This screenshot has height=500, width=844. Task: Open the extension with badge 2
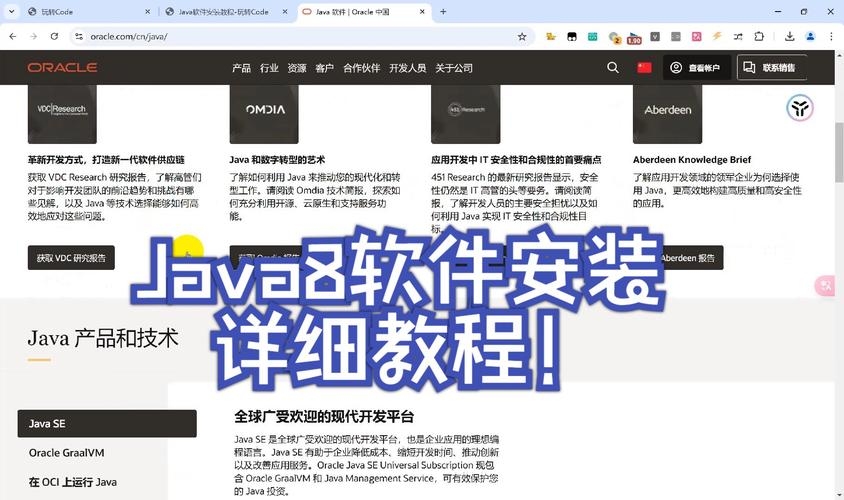coord(614,37)
